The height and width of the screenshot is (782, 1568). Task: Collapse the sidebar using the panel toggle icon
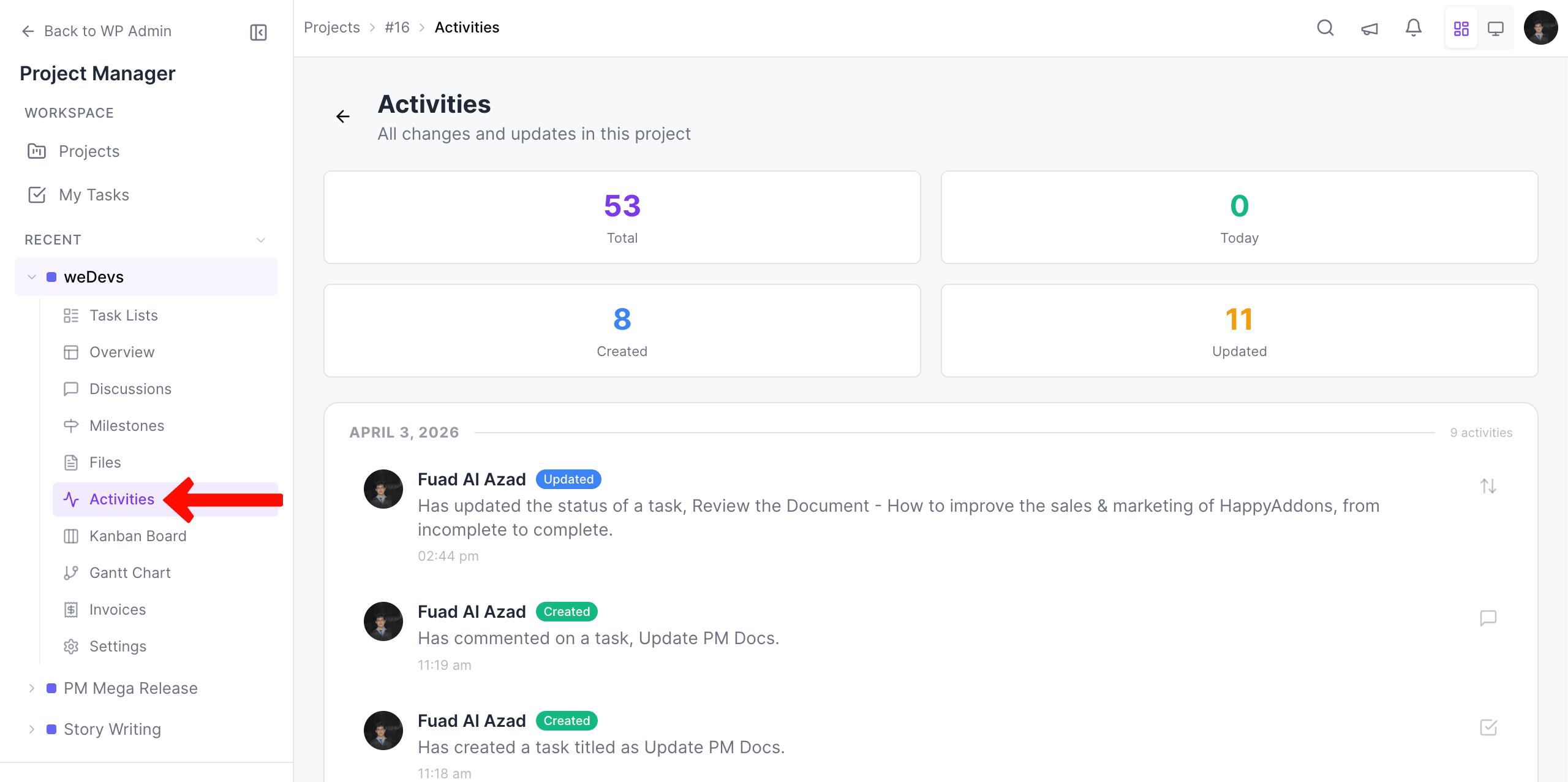(x=258, y=32)
